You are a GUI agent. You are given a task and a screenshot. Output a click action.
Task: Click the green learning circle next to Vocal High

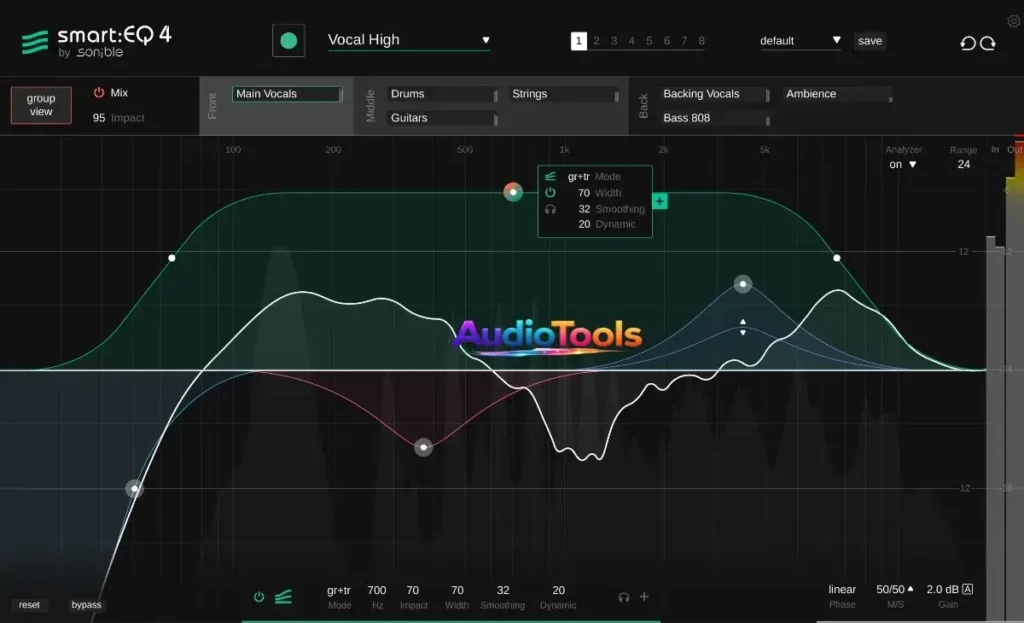point(288,41)
